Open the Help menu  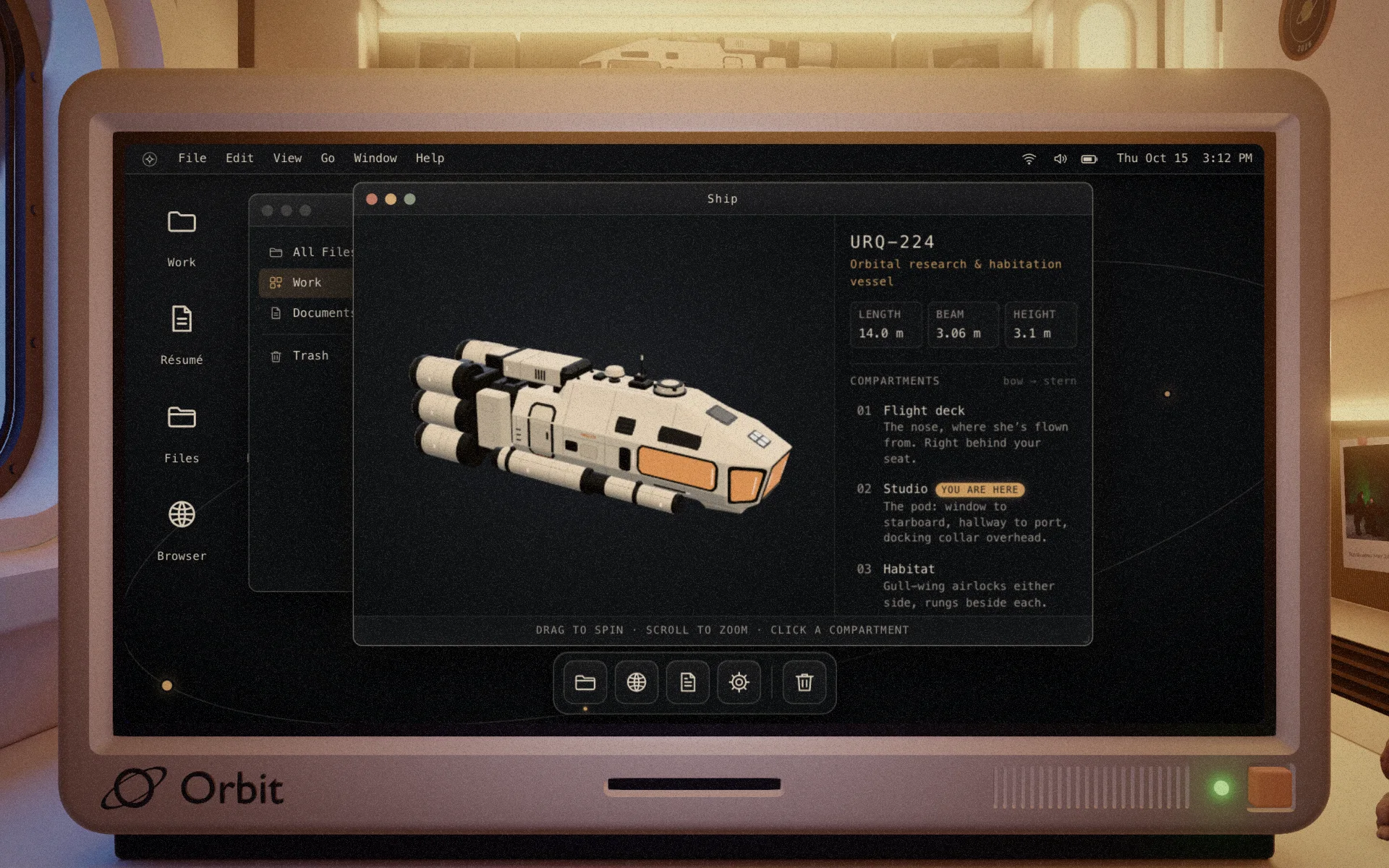tap(430, 158)
